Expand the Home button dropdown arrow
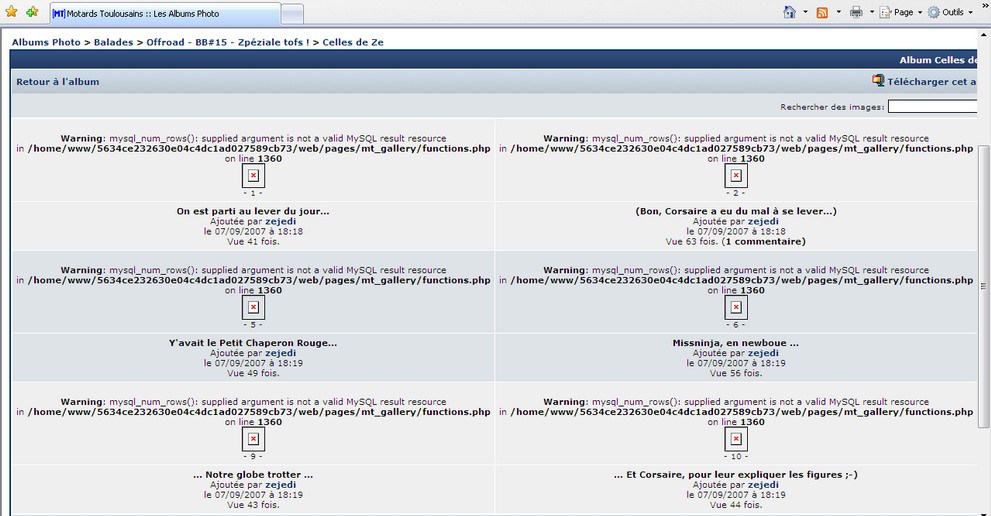 click(805, 12)
